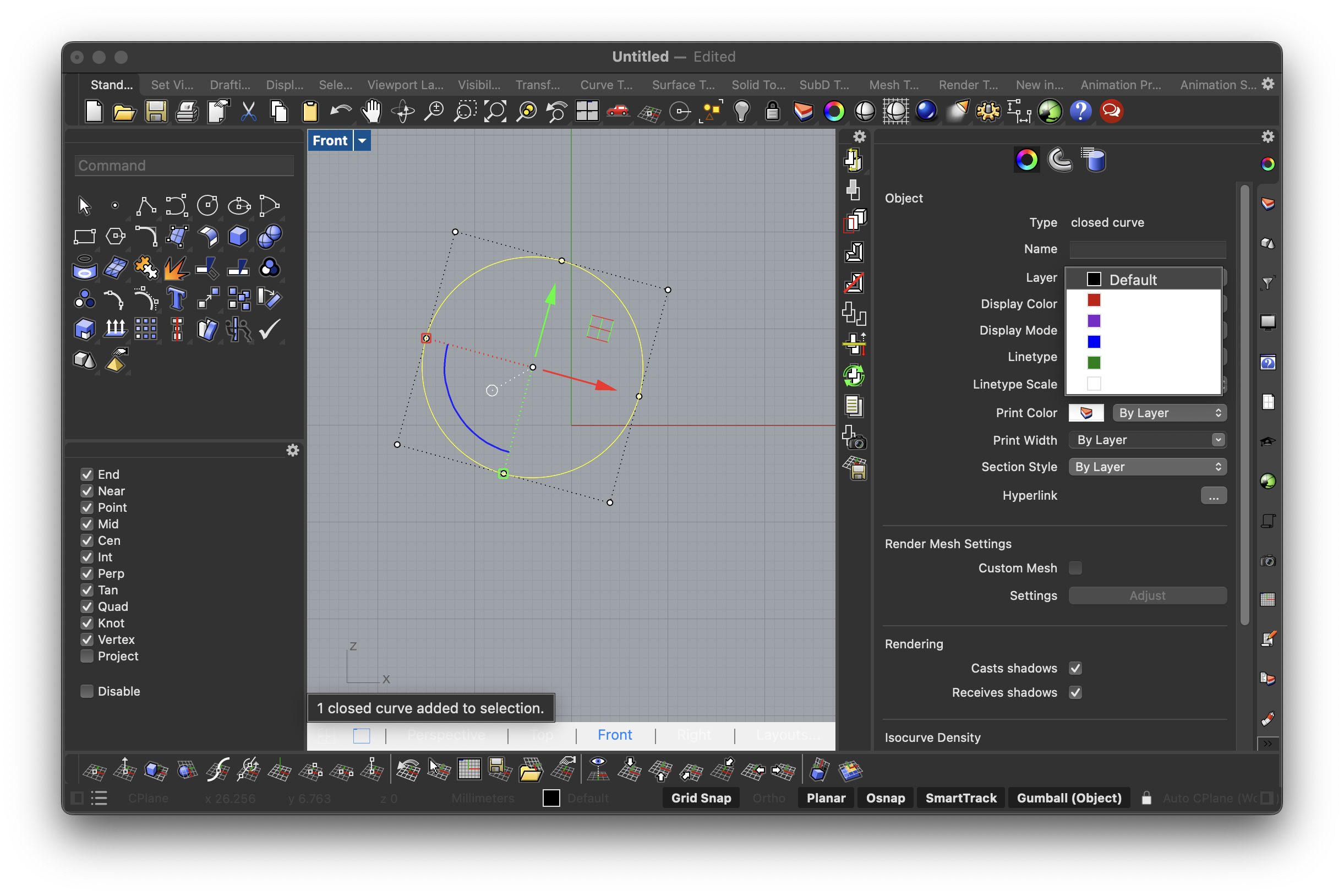Viewport: 1344px width, 896px height.
Task: Click the properties panel vertical scrollbar
Action: click(1244, 405)
